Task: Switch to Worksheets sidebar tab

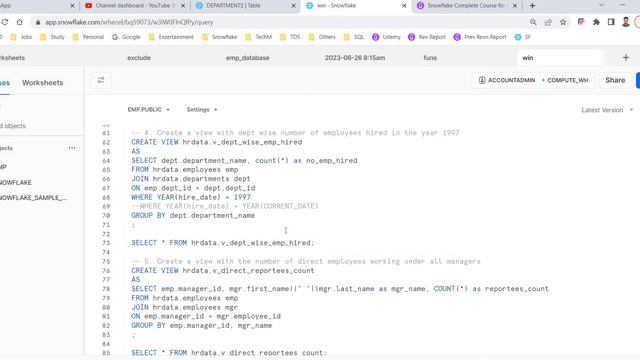Action: click(42, 82)
